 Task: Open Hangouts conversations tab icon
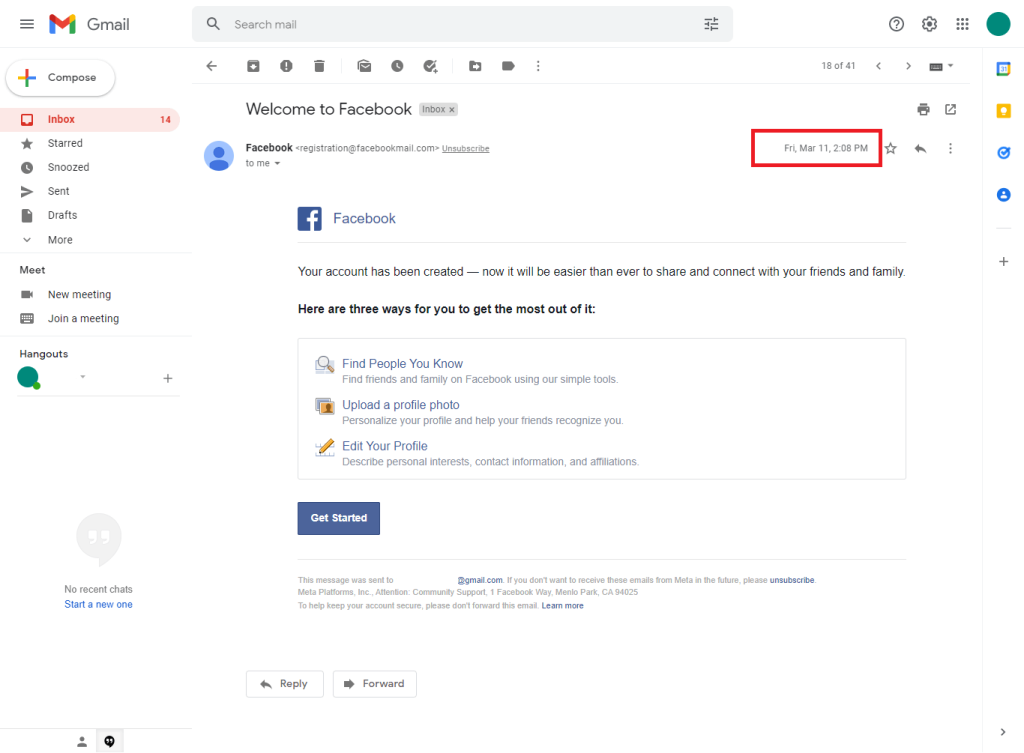click(x=110, y=741)
